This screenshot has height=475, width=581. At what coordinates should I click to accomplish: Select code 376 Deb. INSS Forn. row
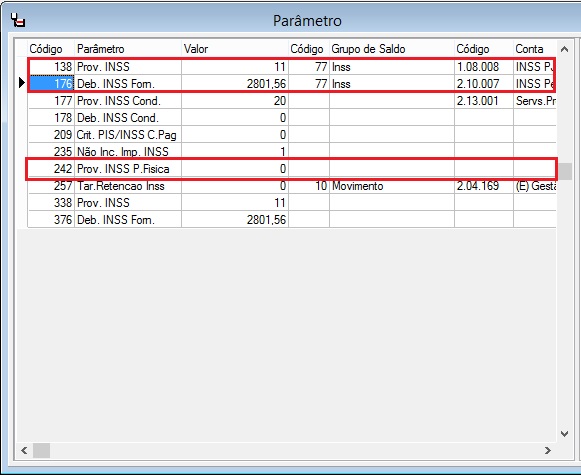pyautogui.click(x=292, y=220)
